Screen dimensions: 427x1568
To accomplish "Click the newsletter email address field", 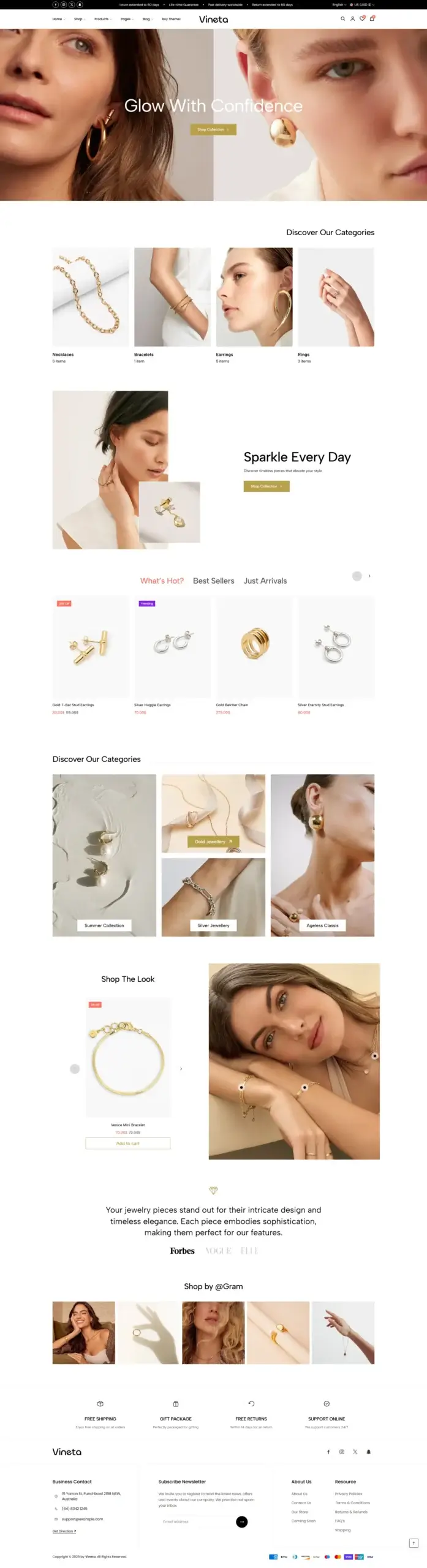I will [196, 1521].
